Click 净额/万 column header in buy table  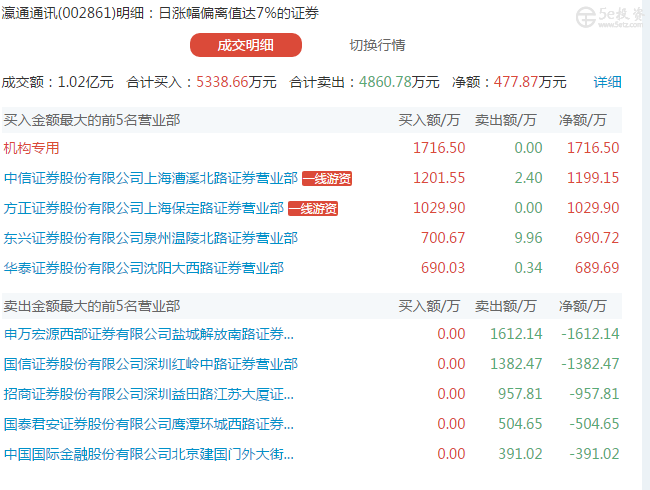582,120
